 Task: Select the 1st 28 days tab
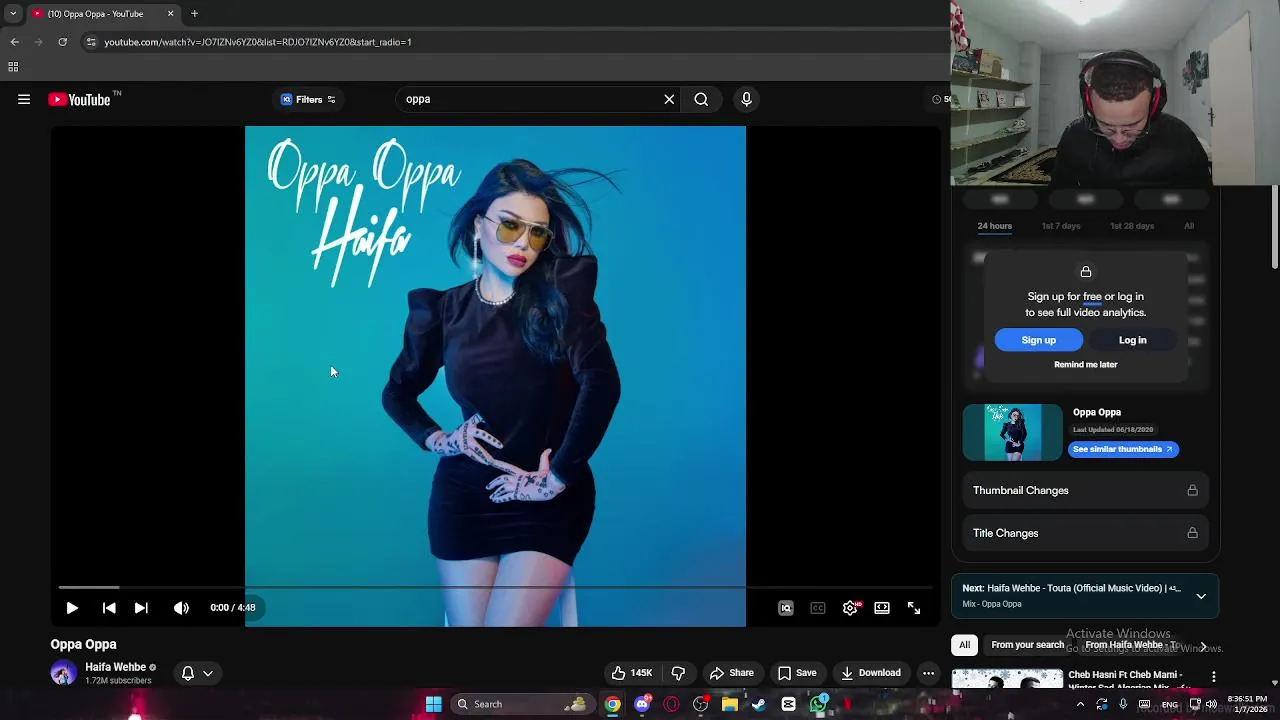(x=1132, y=226)
